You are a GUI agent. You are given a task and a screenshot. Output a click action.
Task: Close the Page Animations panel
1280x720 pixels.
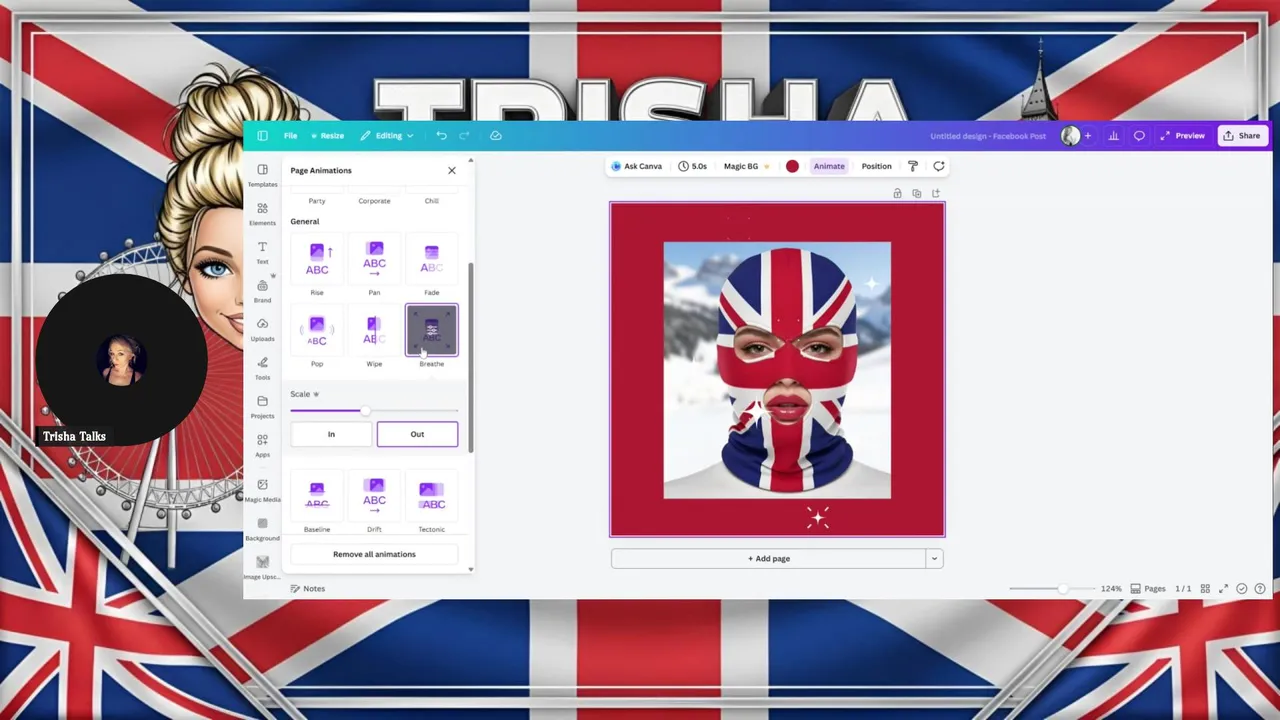(451, 171)
